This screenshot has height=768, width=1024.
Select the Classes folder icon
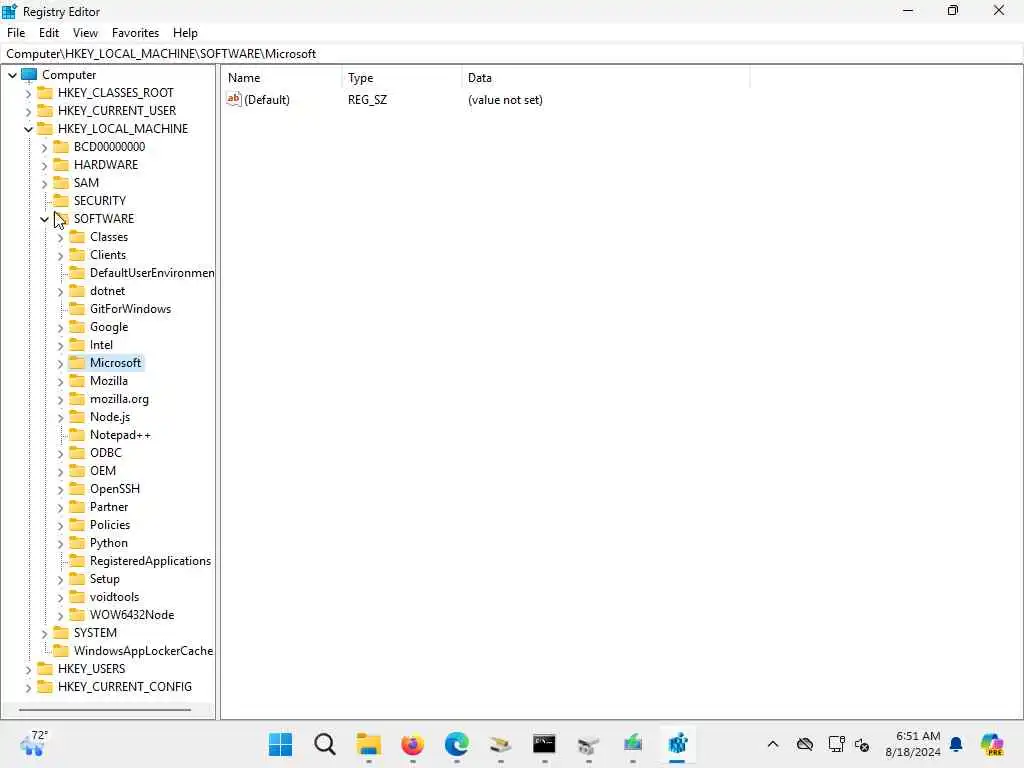pos(77,236)
